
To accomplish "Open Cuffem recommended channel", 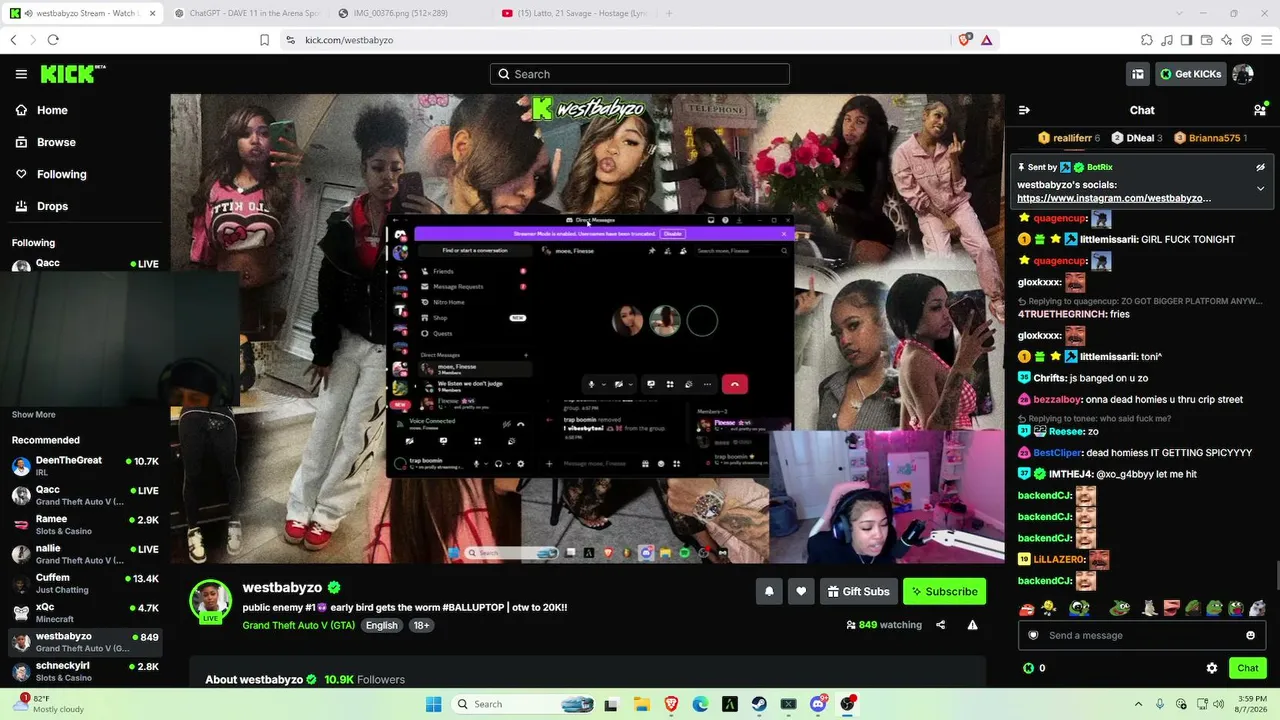I will pos(84,582).
